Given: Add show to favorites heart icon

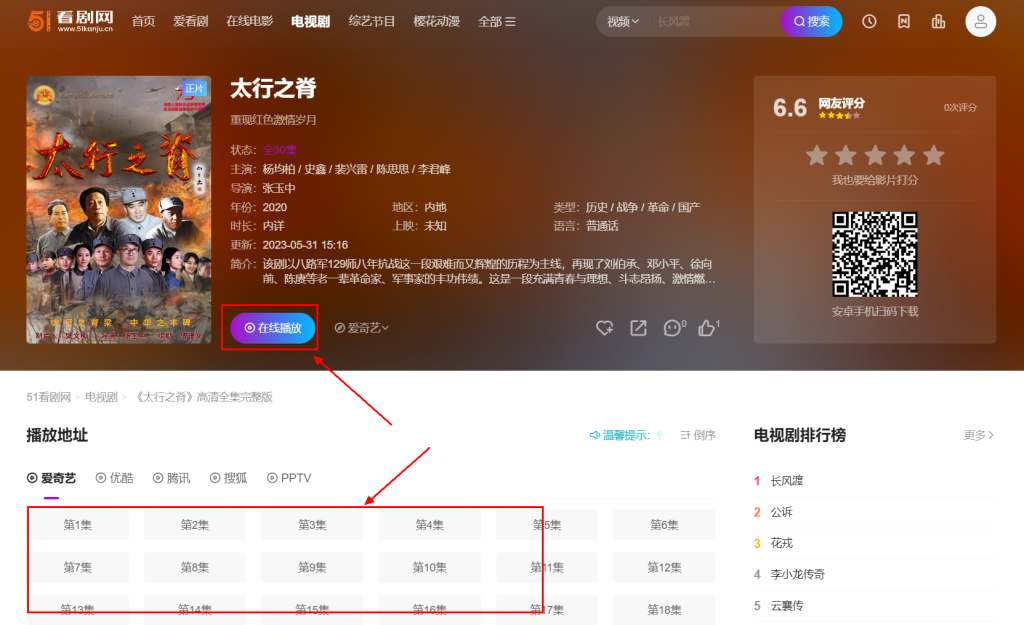Looking at the screenshot, I should pos(604,328).
